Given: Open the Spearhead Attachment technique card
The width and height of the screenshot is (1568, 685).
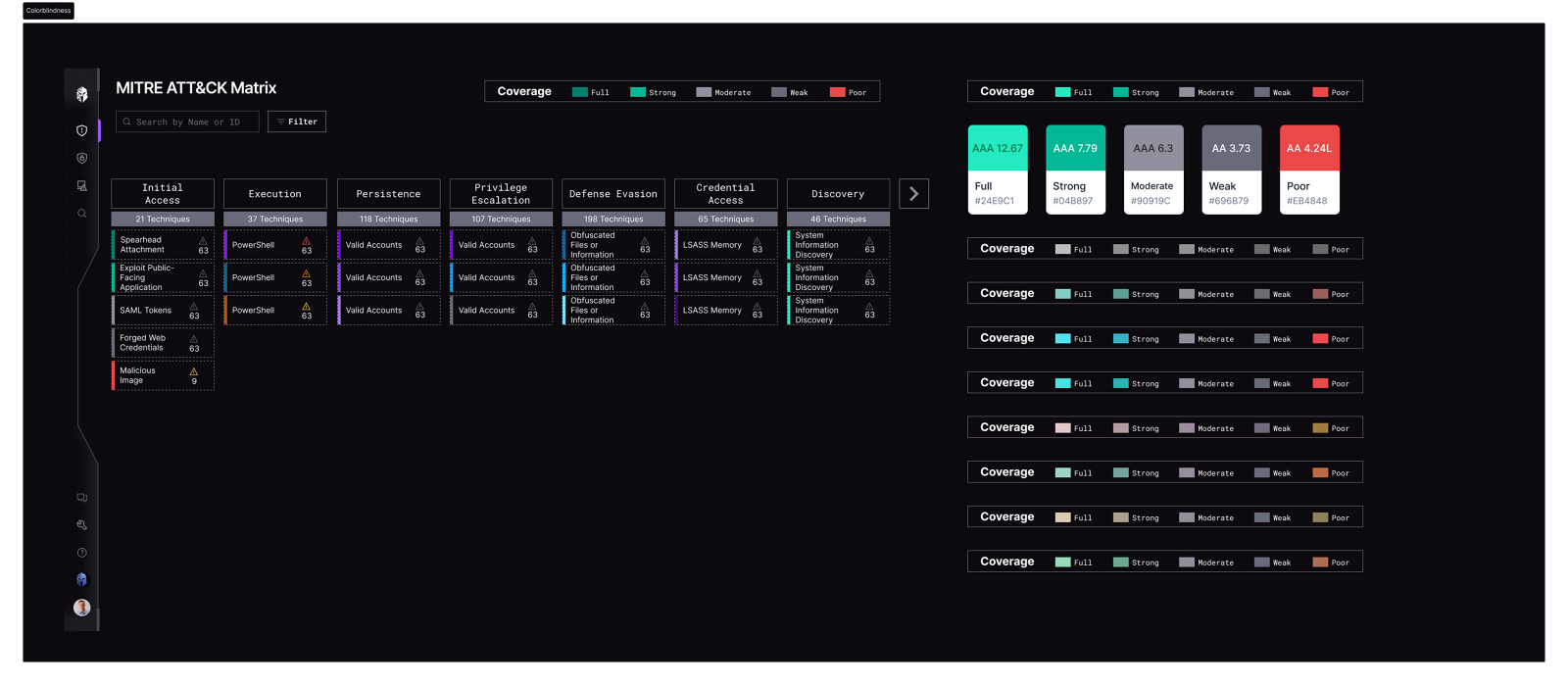Looking at the screenshot, I should coord(163,245).
